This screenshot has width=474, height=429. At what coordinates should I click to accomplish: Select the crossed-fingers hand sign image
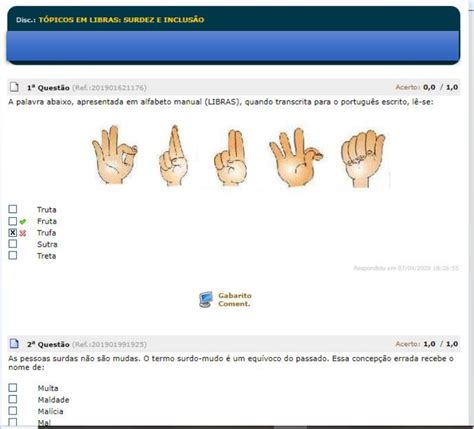[173, 155]
